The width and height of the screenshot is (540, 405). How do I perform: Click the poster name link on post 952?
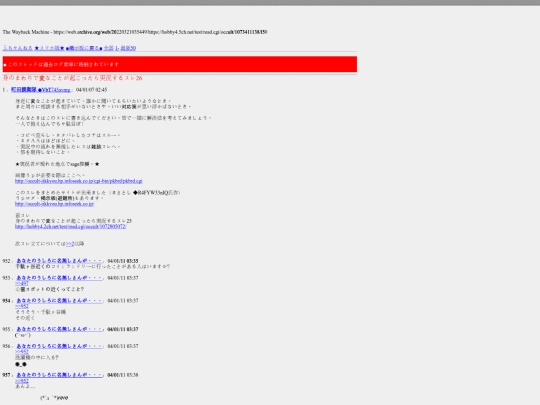click(x=59, y=261)
